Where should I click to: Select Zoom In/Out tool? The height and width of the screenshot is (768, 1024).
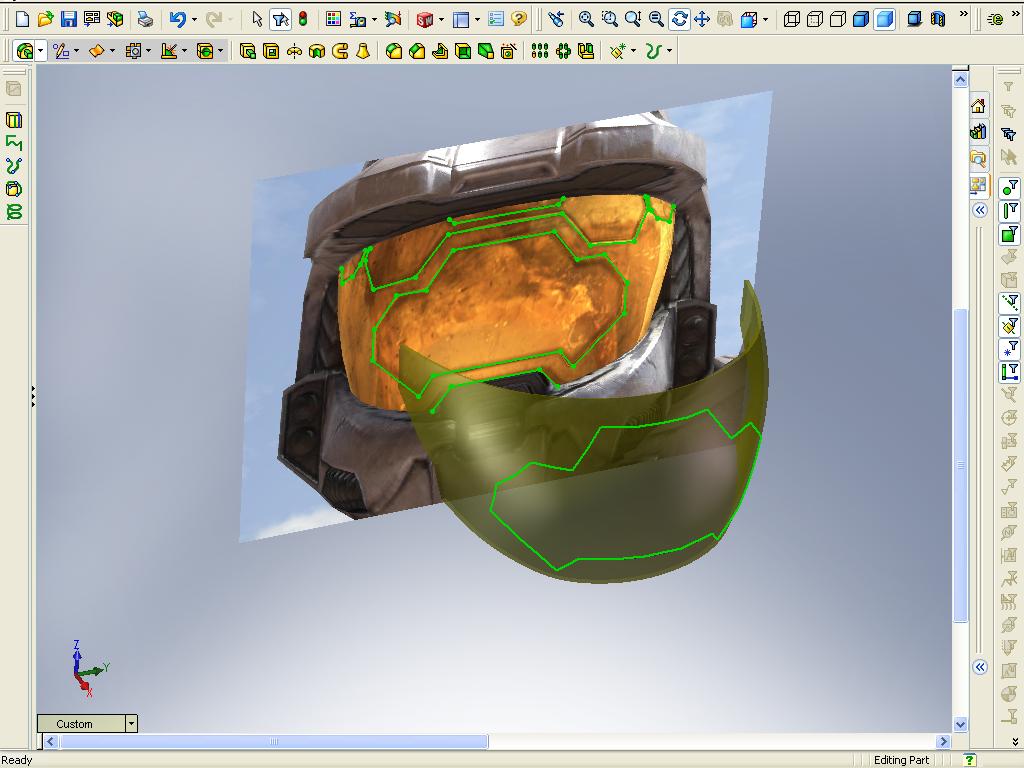click(632, 19)
